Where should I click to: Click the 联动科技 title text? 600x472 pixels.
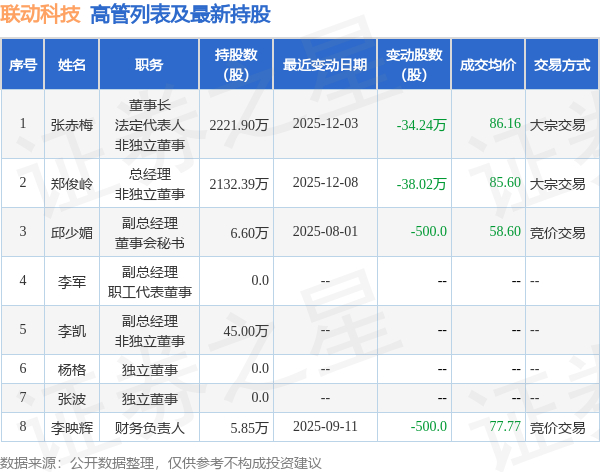40,14
